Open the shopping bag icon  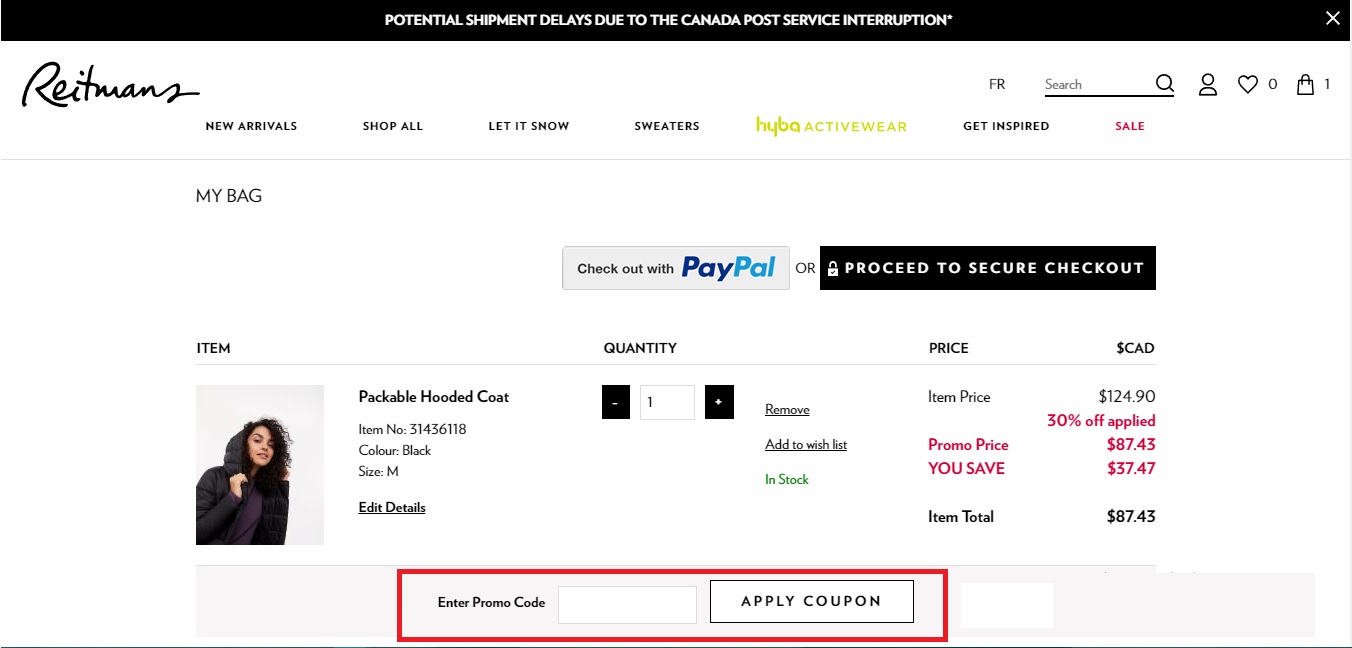tap(1305, 84)
